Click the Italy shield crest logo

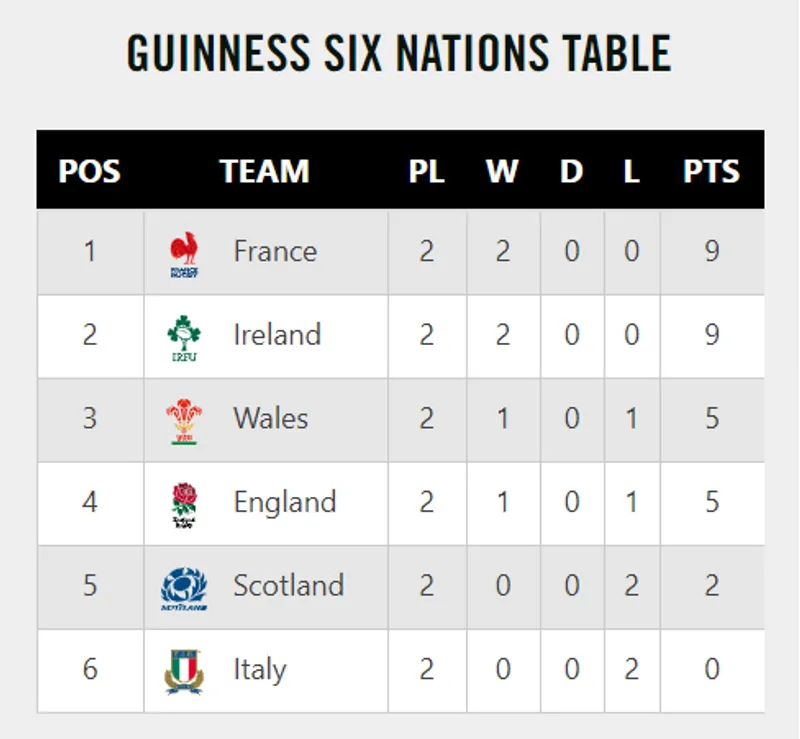[x=184, y=672]
